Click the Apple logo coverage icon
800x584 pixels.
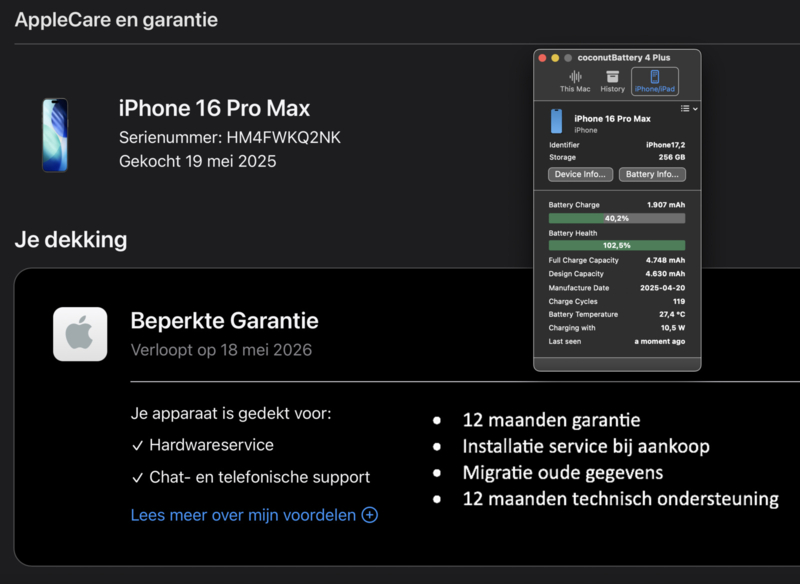tap(80, 334)
